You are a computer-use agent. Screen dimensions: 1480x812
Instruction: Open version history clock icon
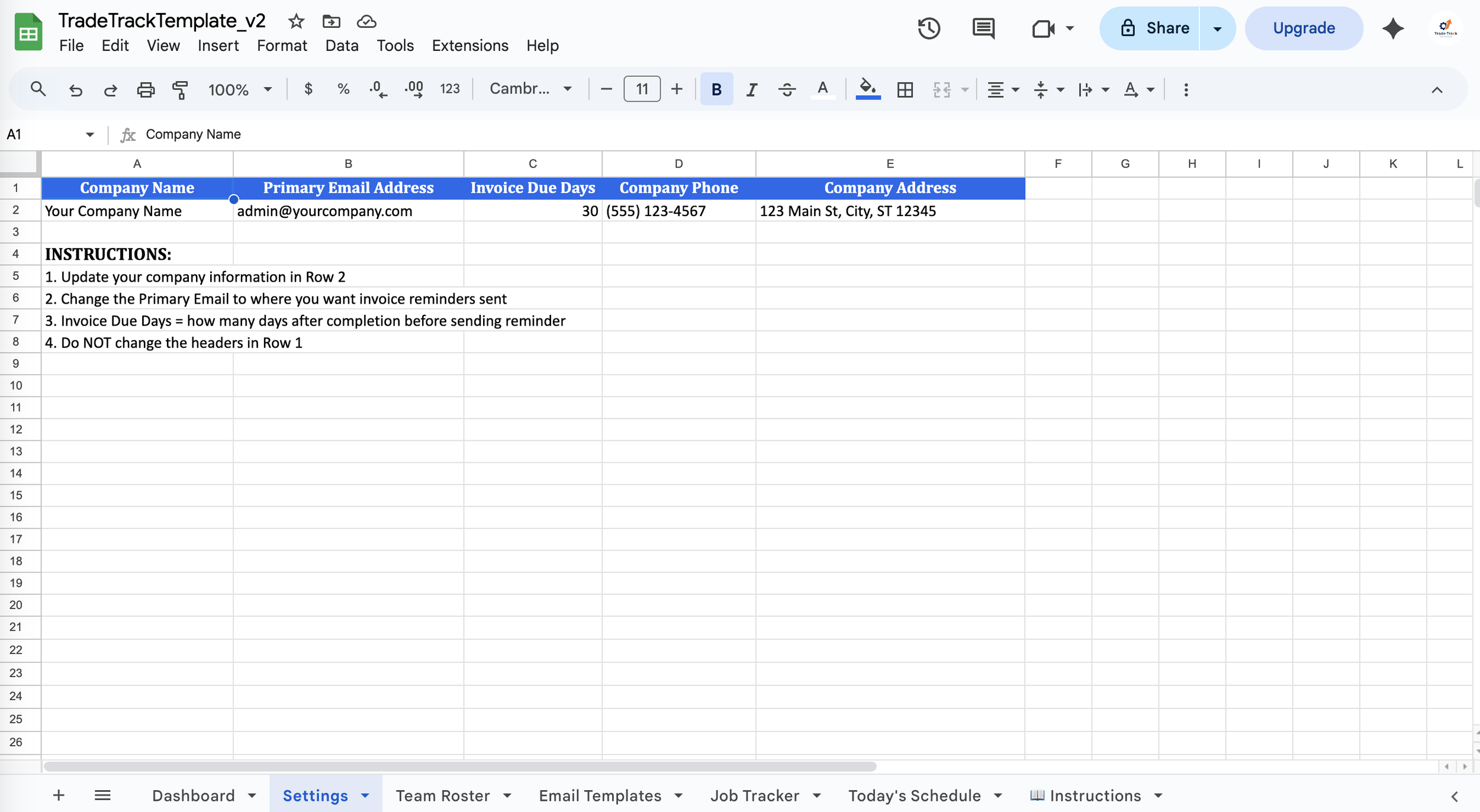(x=929, y=28)
